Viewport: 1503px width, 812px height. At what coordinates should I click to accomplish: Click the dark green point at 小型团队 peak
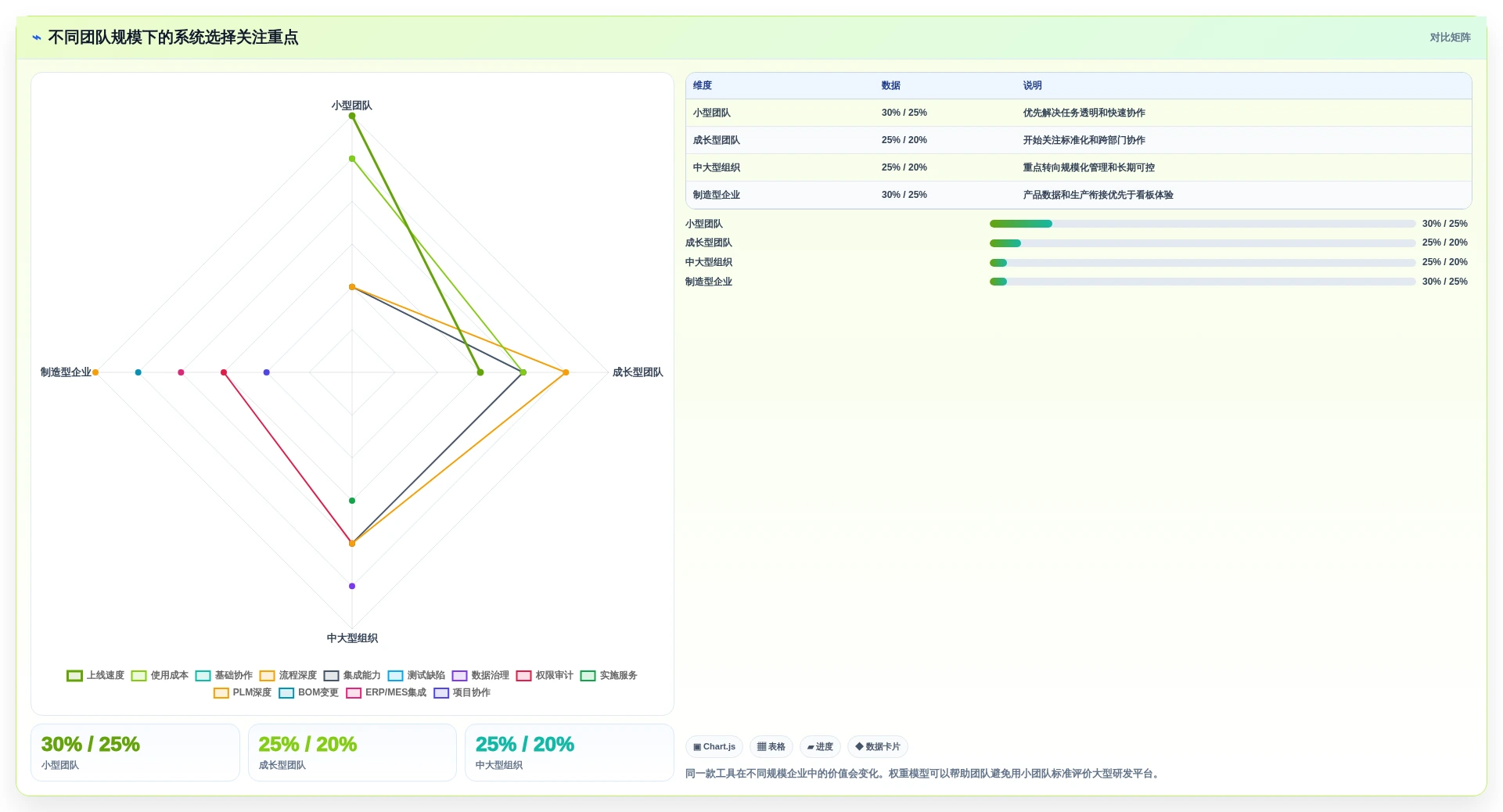click(352, 116)
